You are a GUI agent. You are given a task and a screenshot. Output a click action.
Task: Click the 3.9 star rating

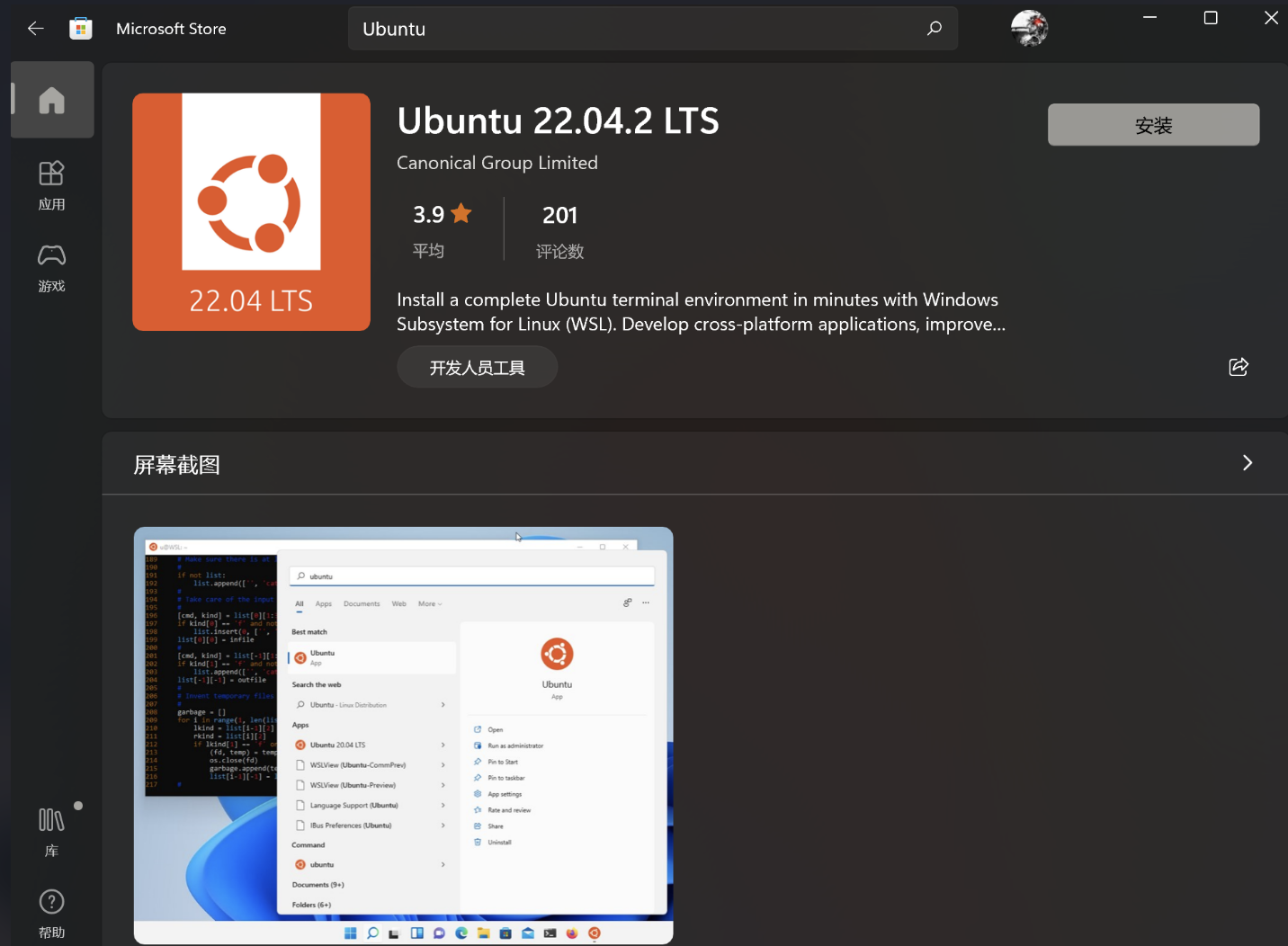(442, 214)
